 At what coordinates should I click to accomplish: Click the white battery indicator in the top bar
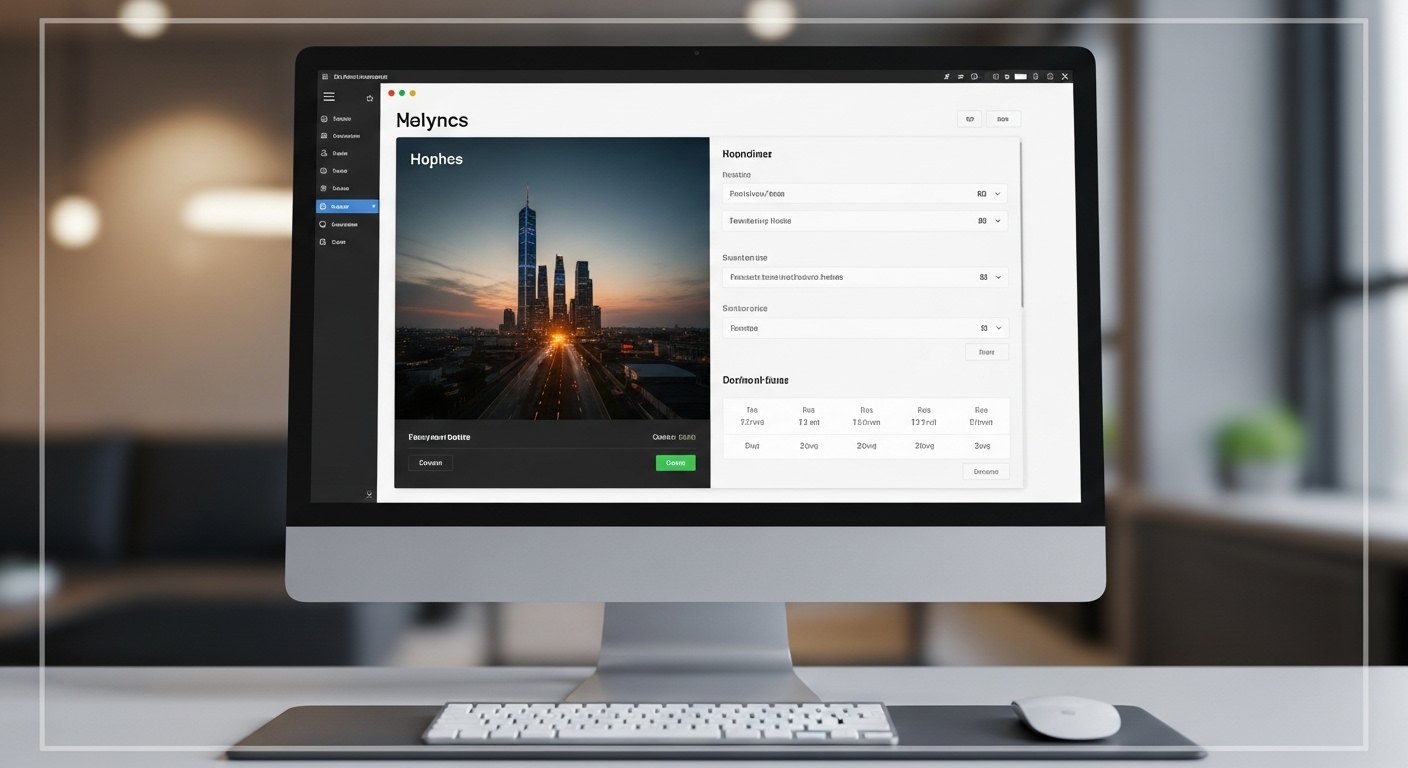tap(1021, 76)
